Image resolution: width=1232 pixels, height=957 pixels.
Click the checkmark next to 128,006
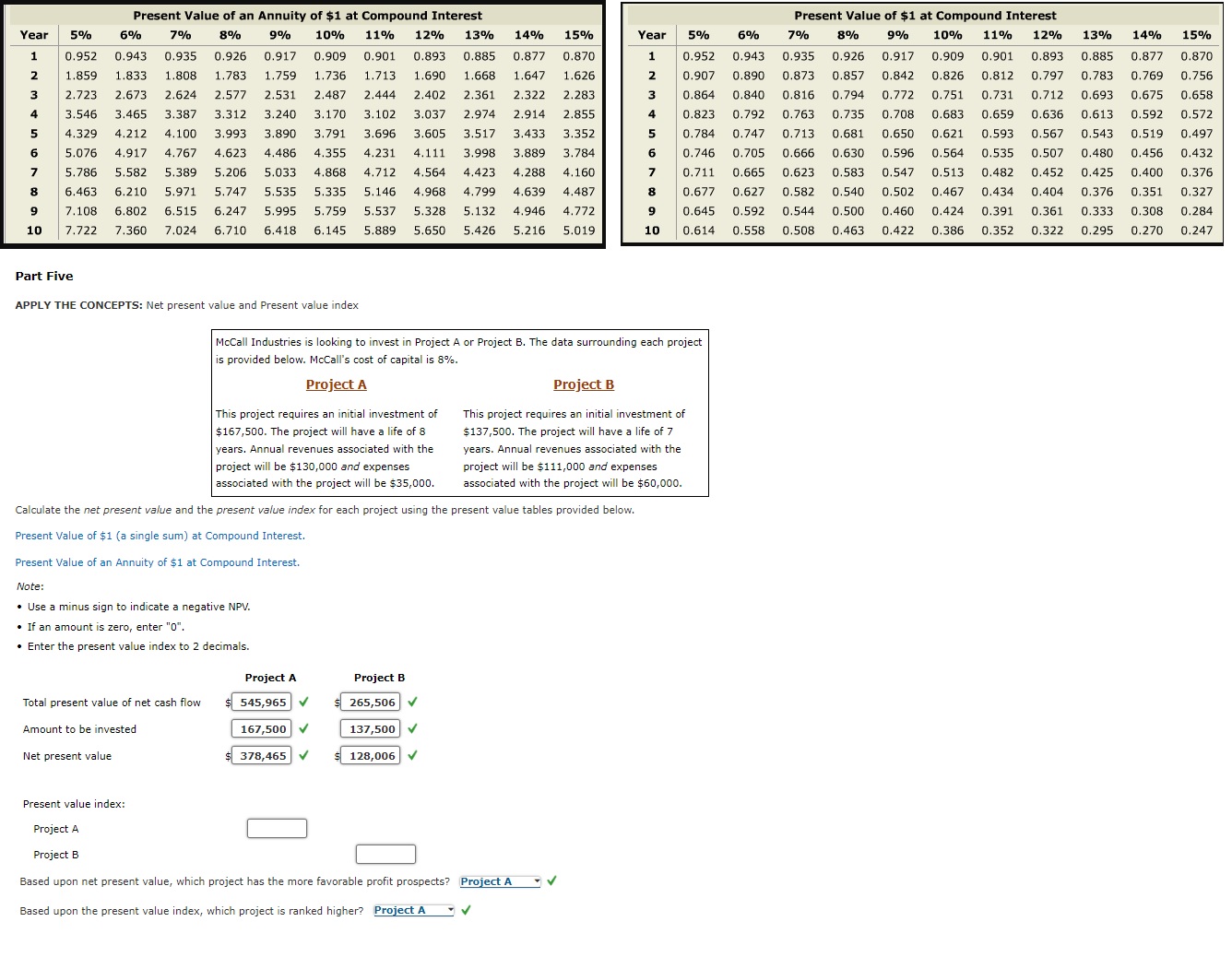point(411,756)
